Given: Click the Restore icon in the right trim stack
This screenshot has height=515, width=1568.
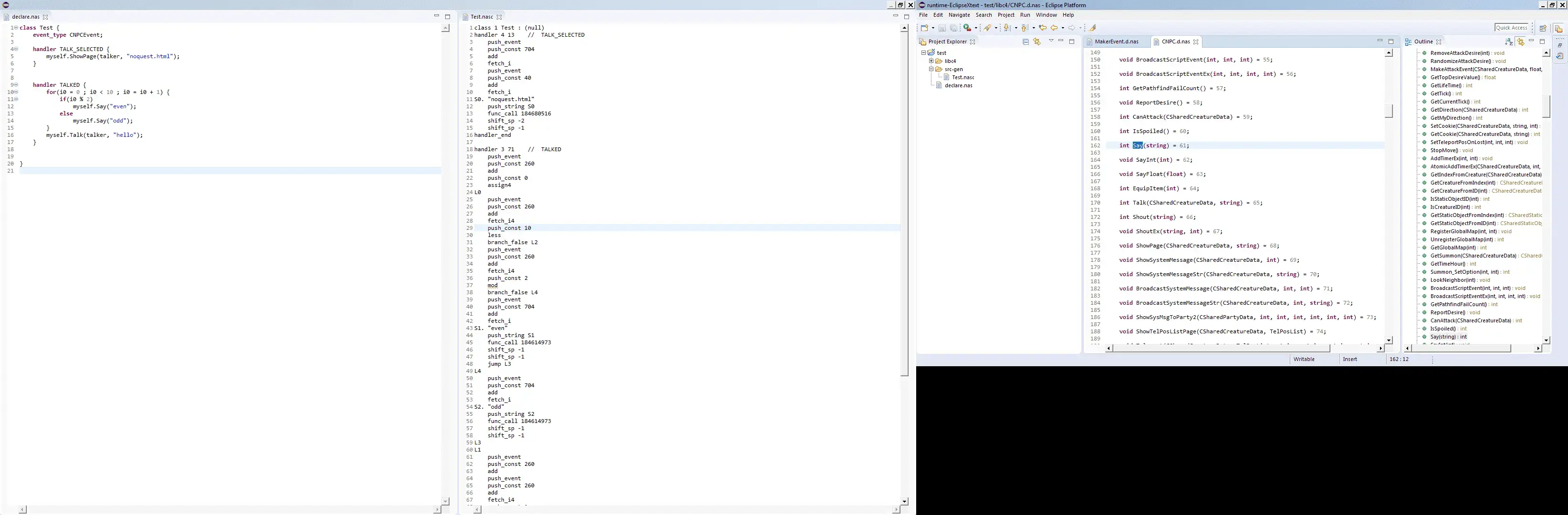Looking at the screenshot, I should pyautogui.click(x=1559, y=46).
